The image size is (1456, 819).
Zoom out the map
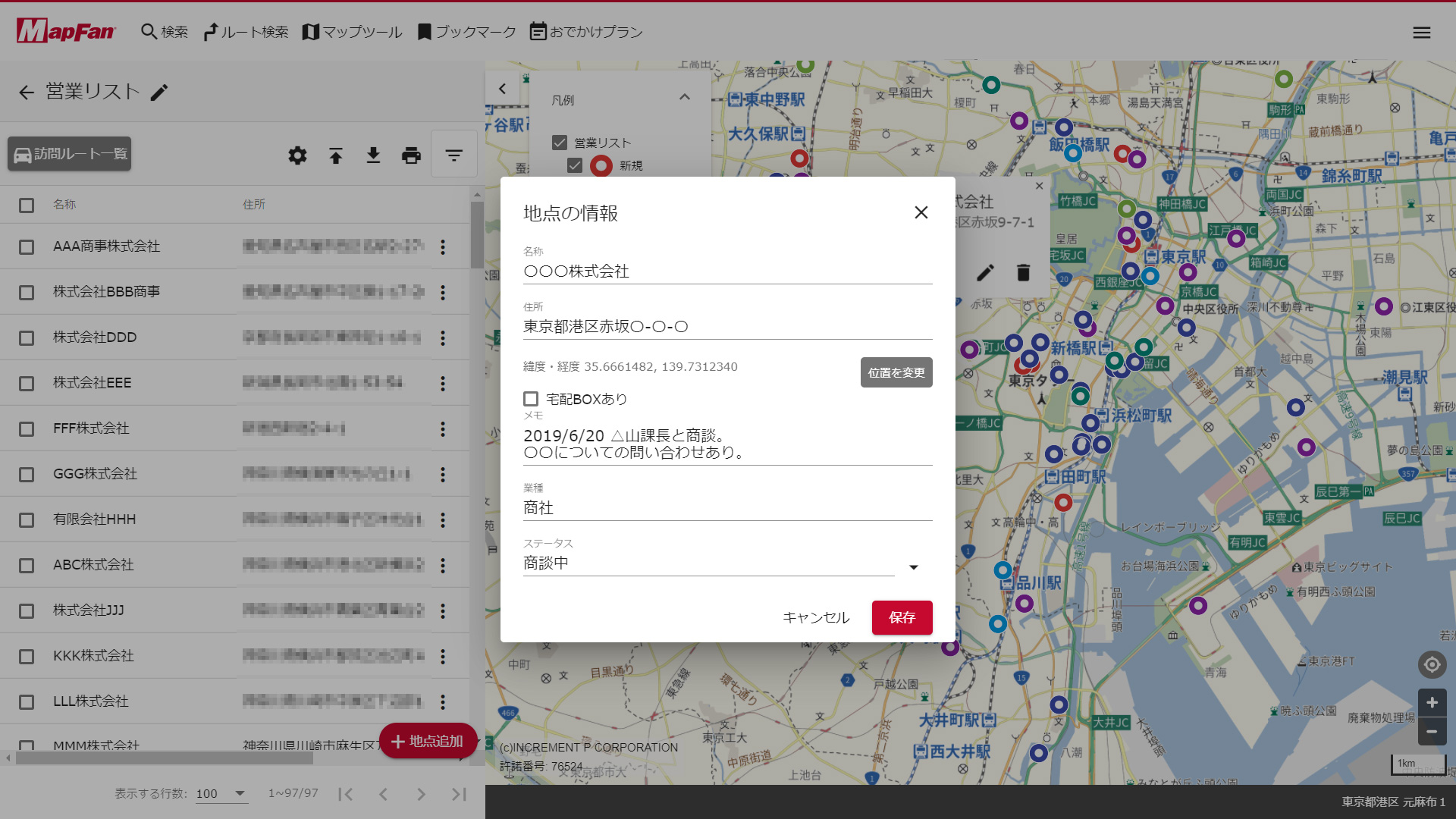[1432, 732]
